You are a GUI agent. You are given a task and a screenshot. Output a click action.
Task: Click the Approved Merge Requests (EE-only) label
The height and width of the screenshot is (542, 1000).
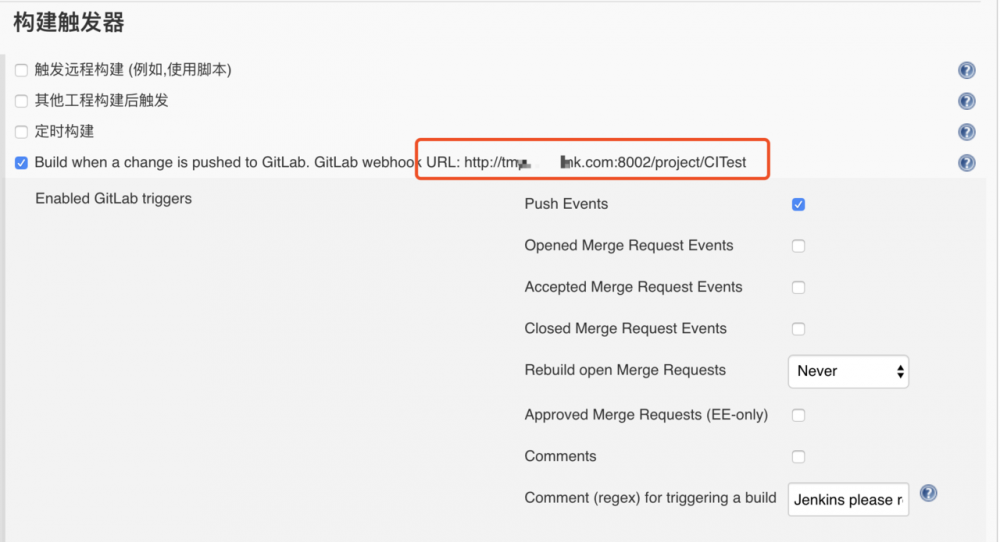tap(646, 414)
